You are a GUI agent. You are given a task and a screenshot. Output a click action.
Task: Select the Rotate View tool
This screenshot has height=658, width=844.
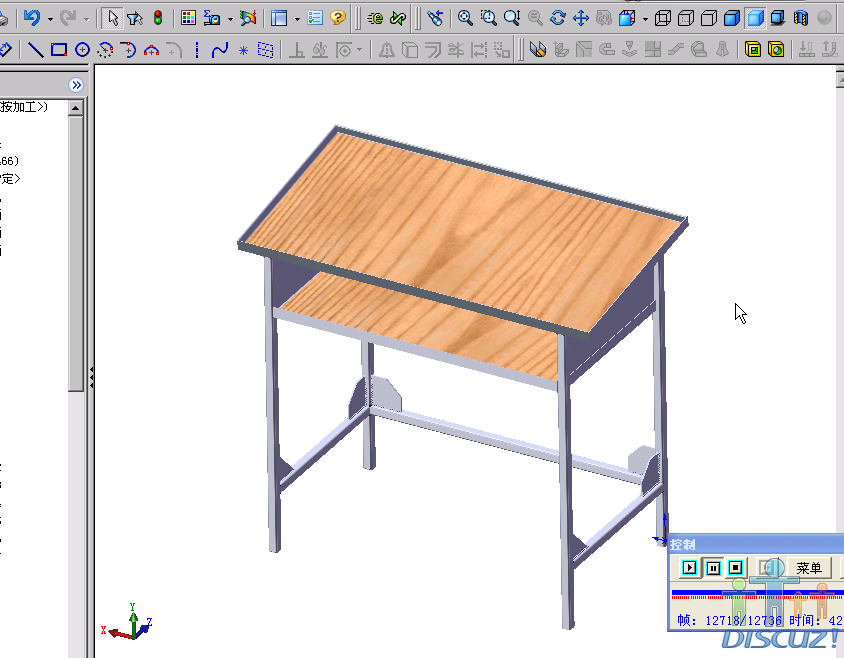pos(558,18)
